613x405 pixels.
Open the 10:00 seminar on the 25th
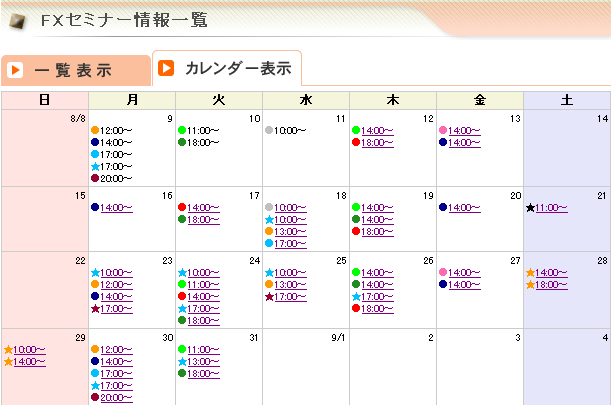[290, 273]
